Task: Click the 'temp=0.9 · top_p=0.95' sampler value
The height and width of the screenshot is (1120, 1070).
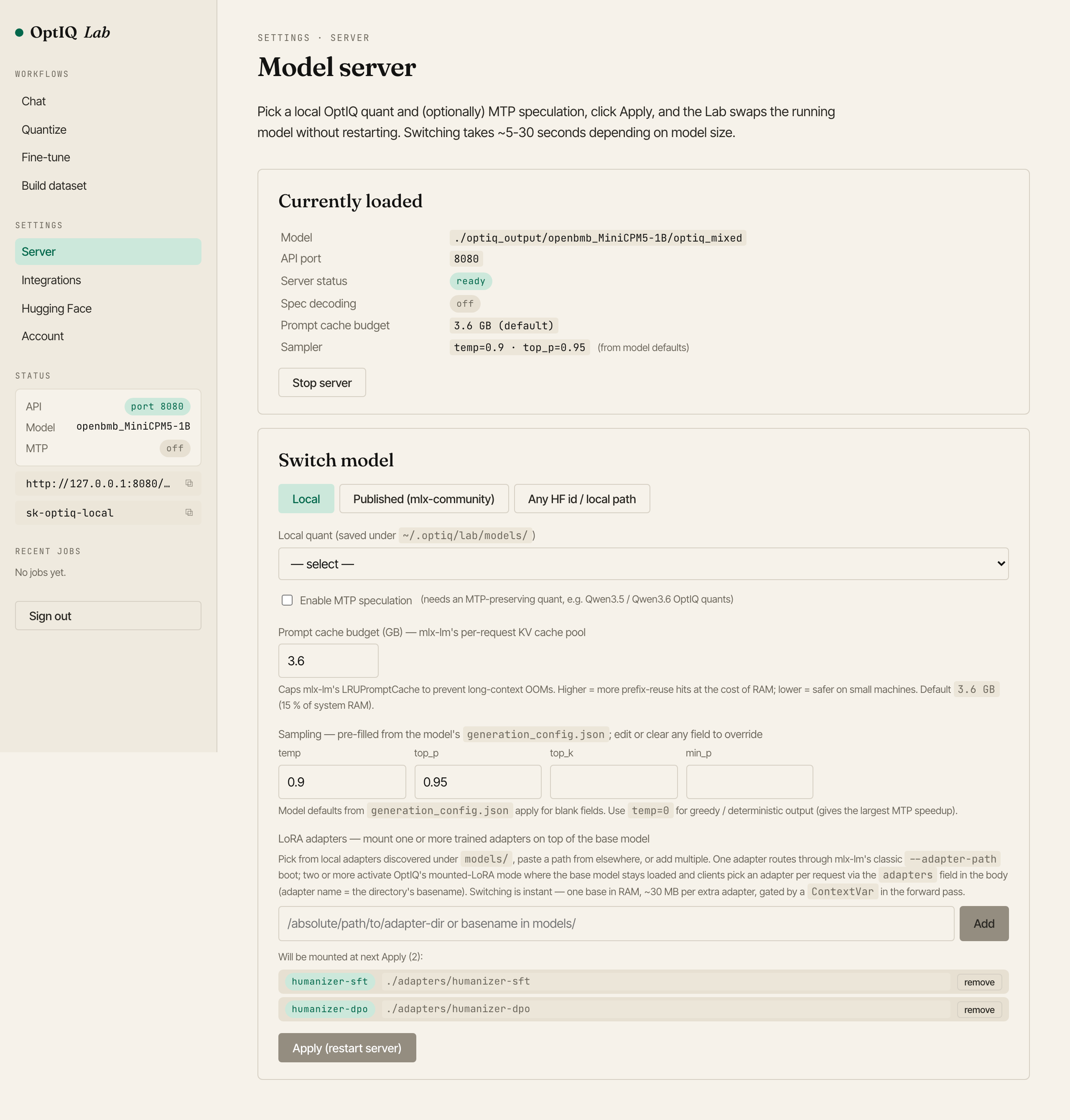Action: click(x=520, y=347)
